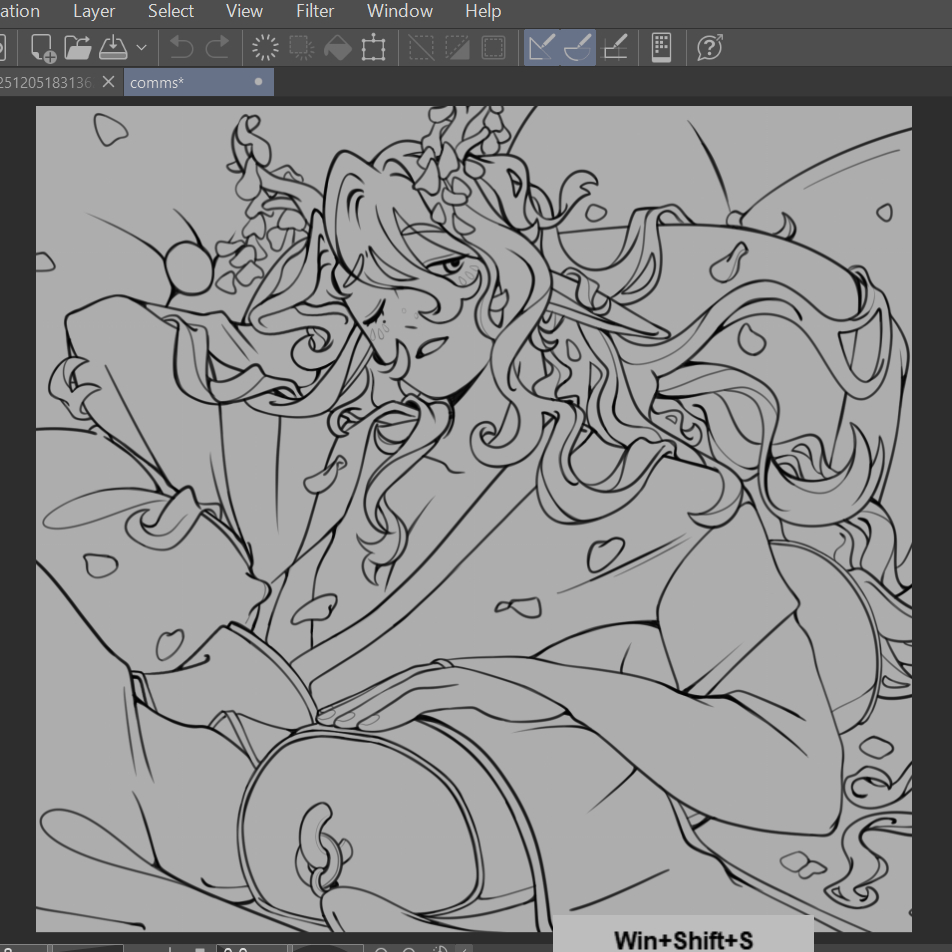The image size is (952, 952).
Task: Click the Deselect icon
Action: point(421,47)
